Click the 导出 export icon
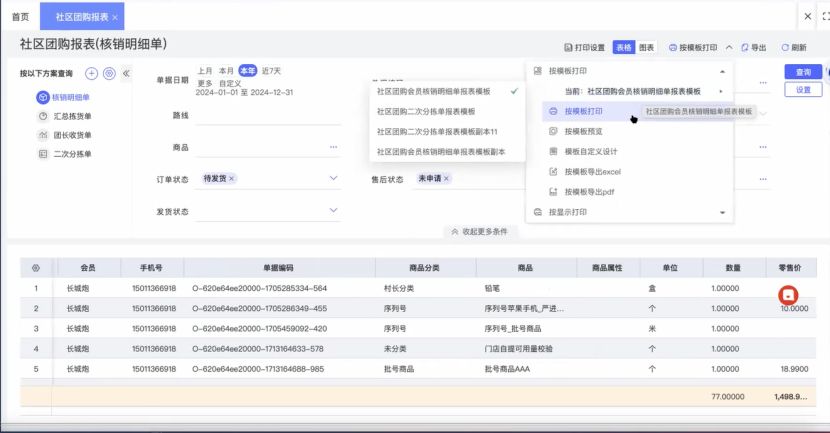 (x=746, y=47)
